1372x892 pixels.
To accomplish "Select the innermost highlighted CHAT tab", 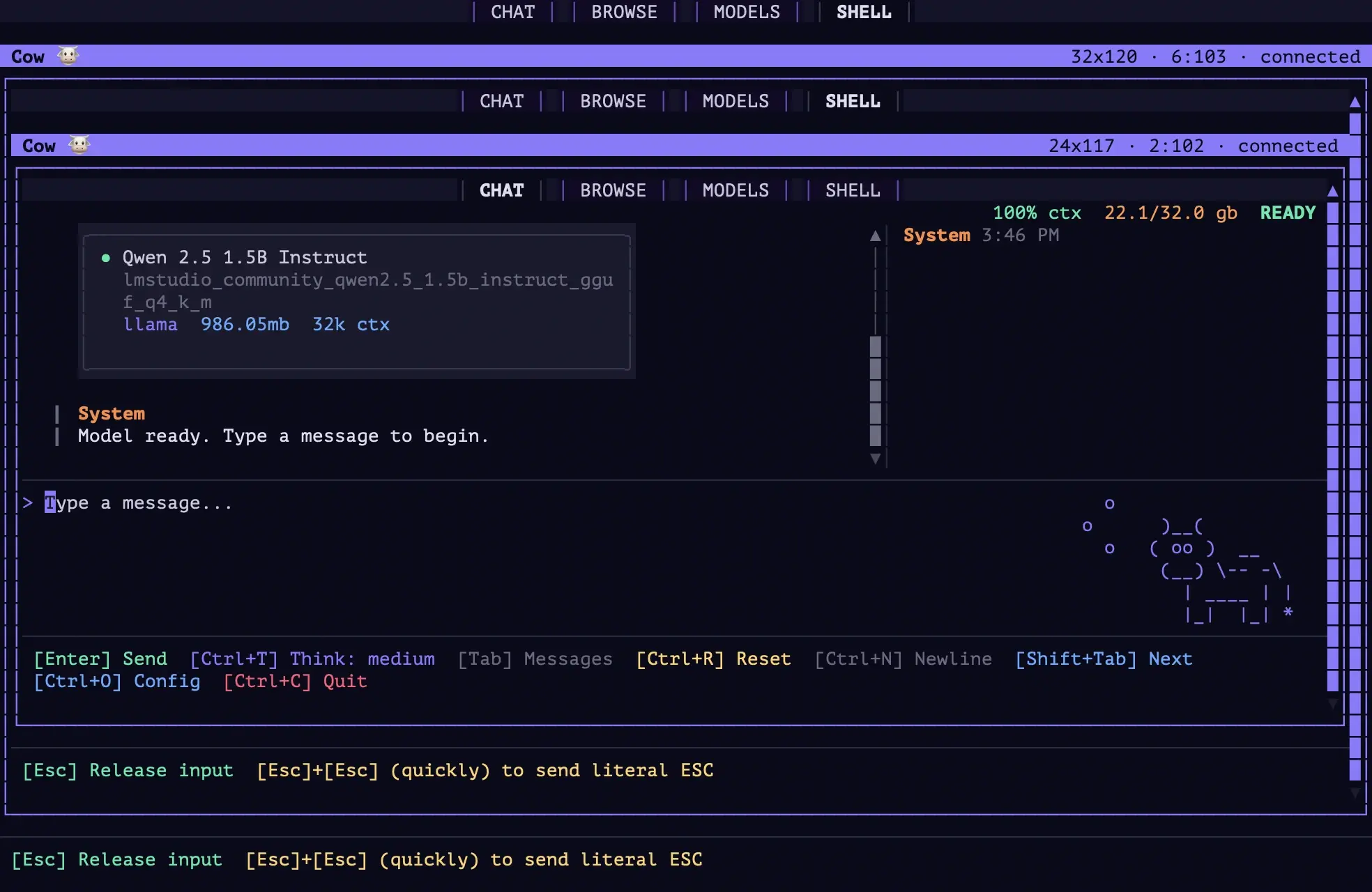I will click(501, 190).
